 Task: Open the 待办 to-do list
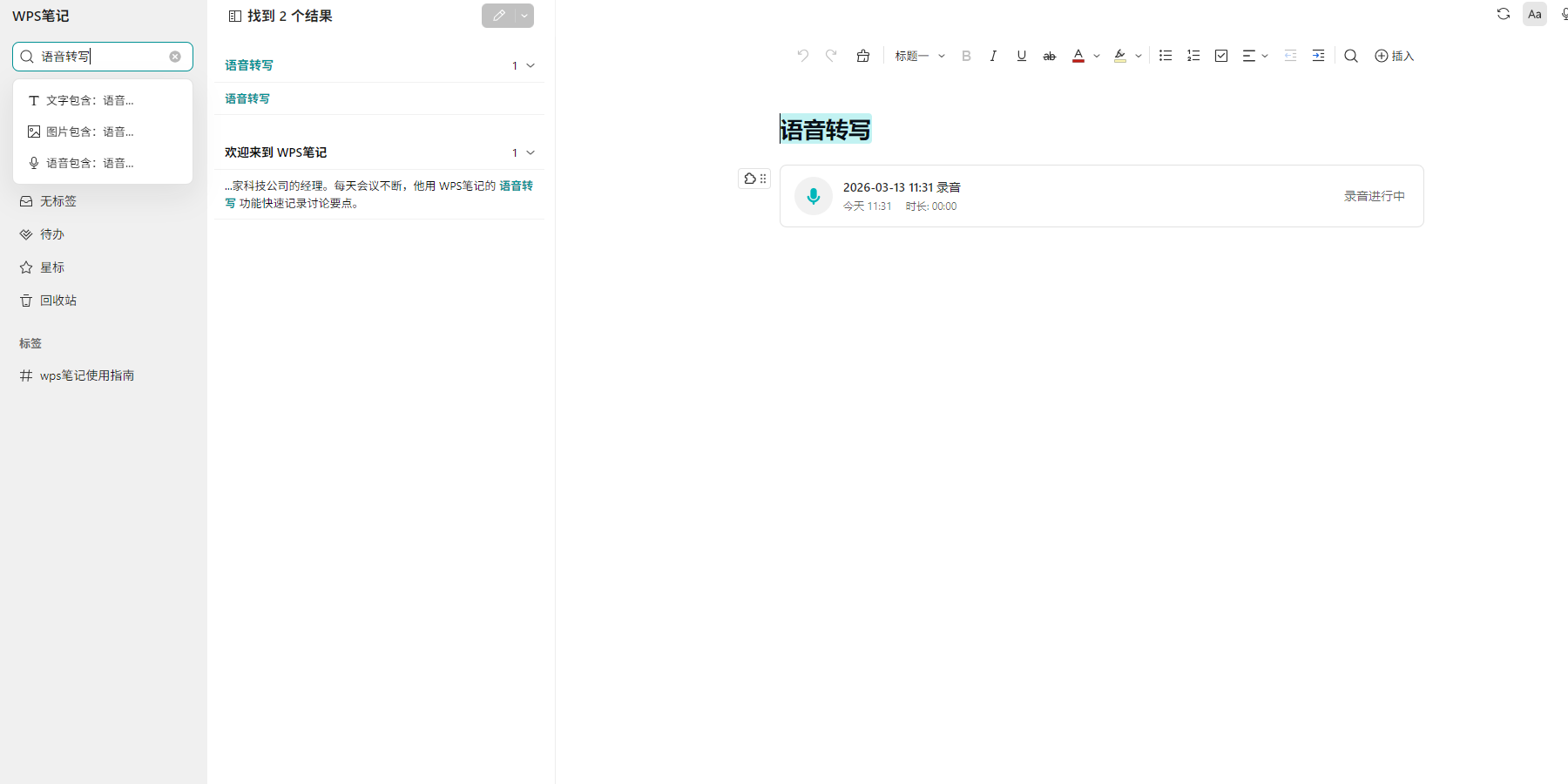[x=103, y=234]
